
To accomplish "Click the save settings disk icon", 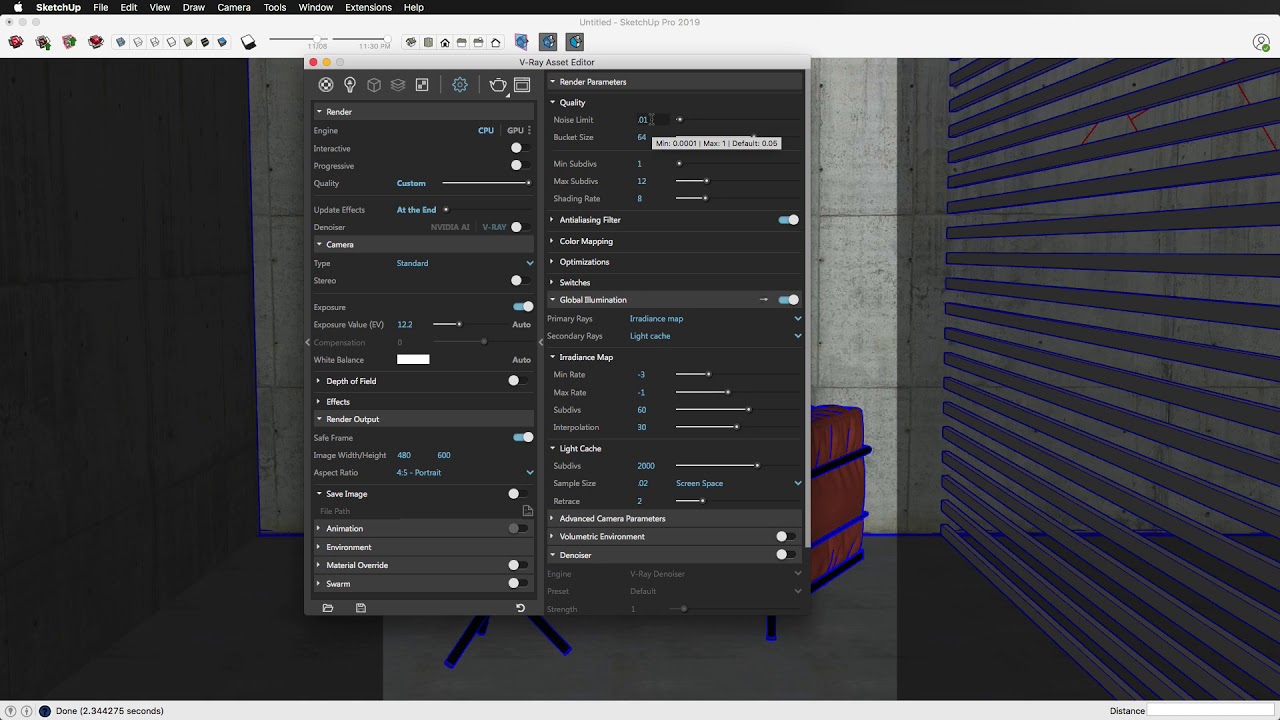I will 361,608.
